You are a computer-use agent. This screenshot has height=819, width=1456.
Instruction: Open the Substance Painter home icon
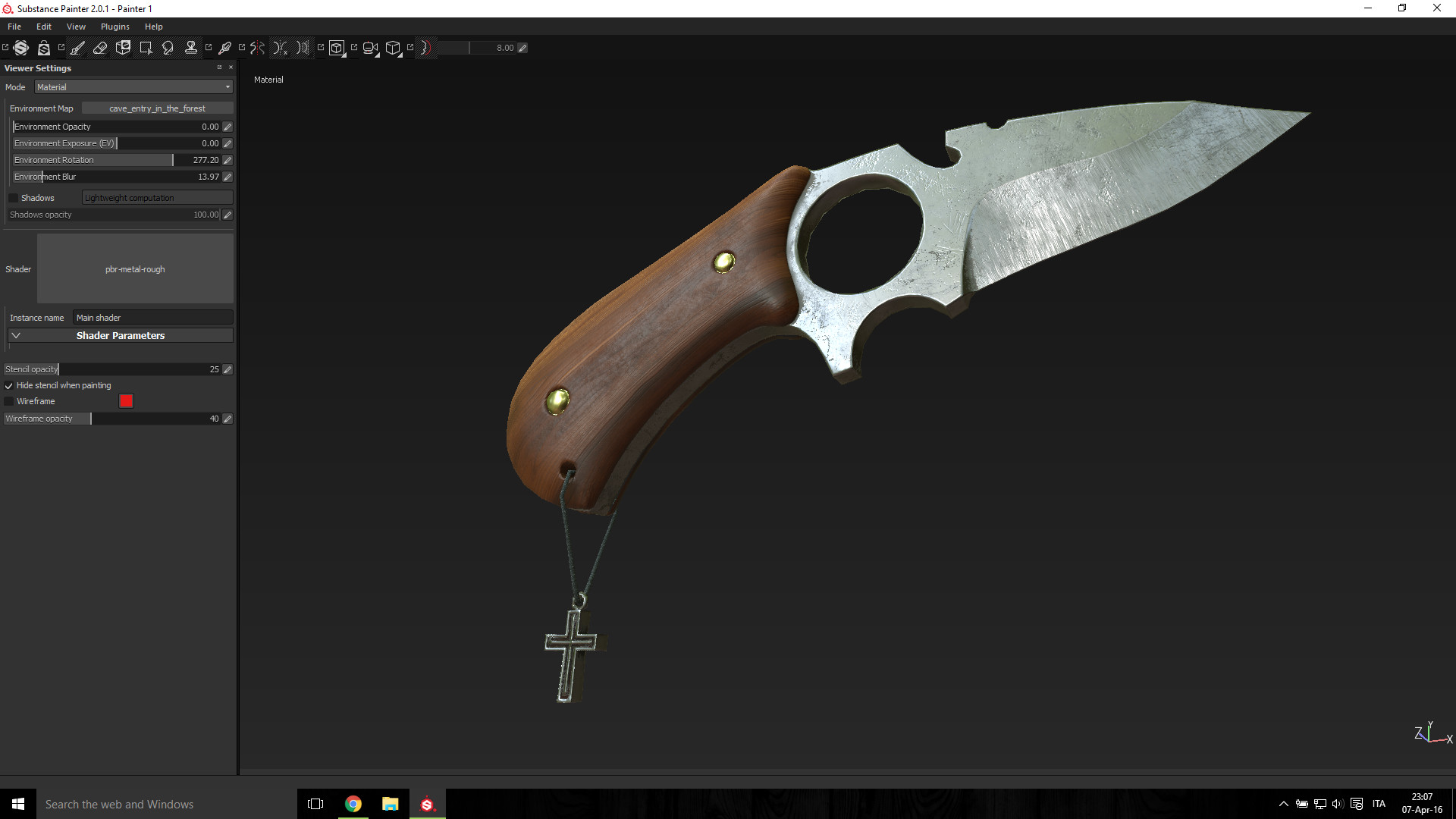[20, 47]
